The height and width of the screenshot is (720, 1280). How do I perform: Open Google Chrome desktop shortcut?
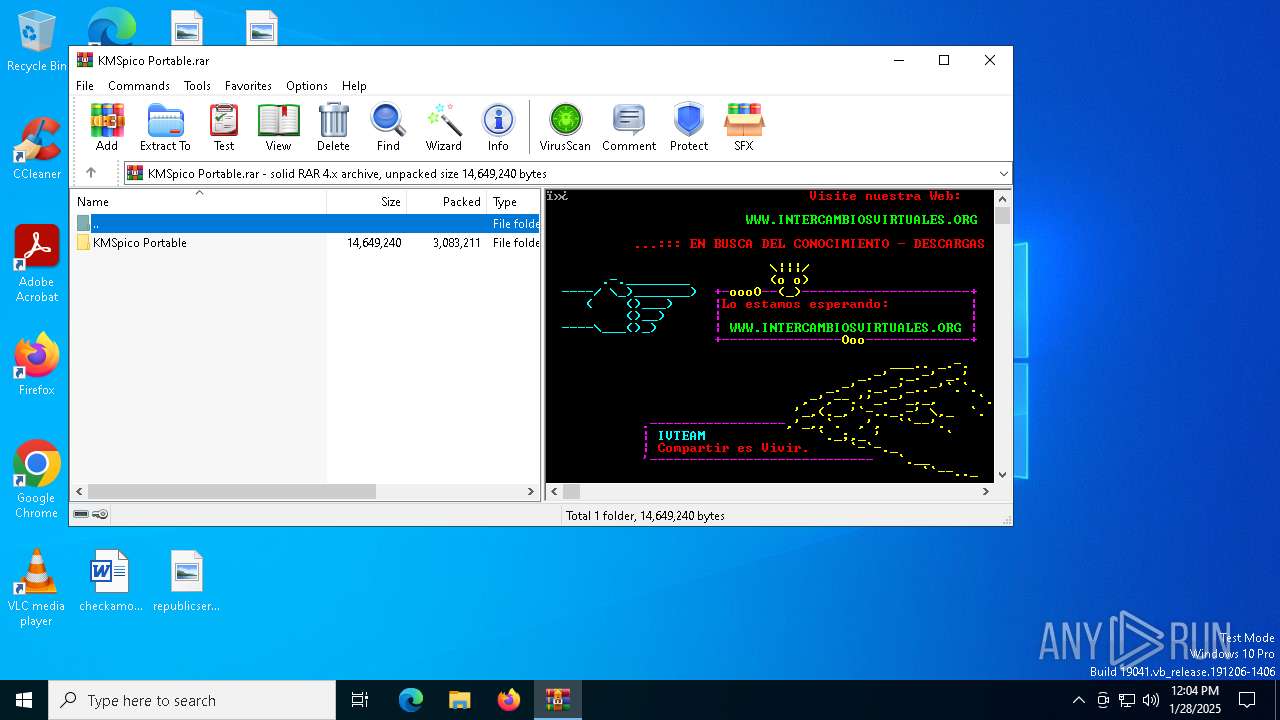click(36, 480)
